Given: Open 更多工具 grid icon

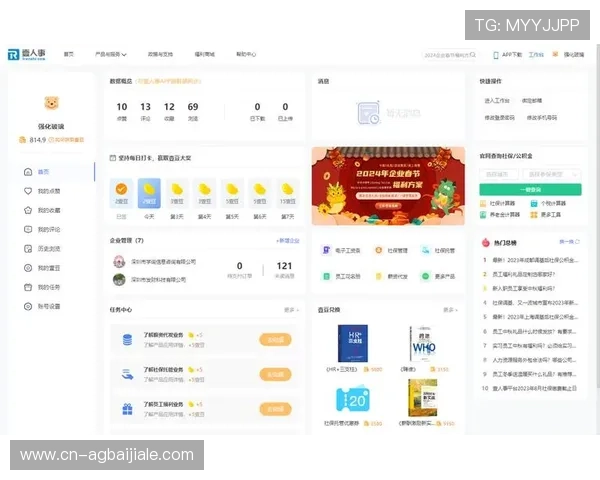Looking at the screenshot, I should click(534, 215).
